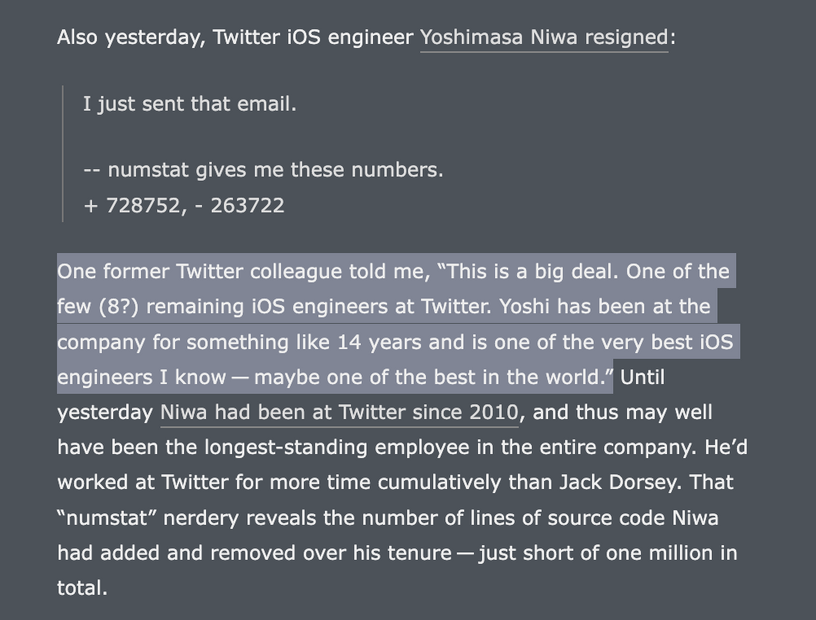Click the number "+ 728752" in the quote
The height and width of the screenshot is (620, 816).
[x=132, y=205]
